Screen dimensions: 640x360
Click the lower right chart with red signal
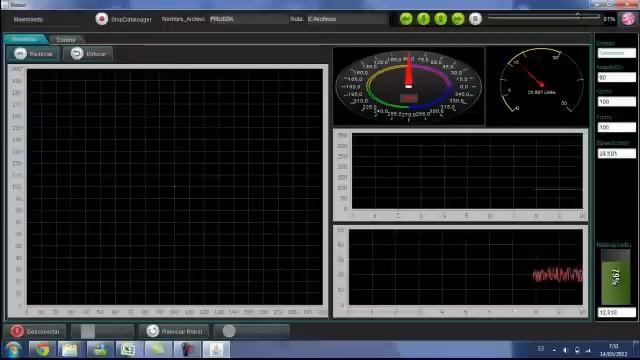[x=466, y=267]
